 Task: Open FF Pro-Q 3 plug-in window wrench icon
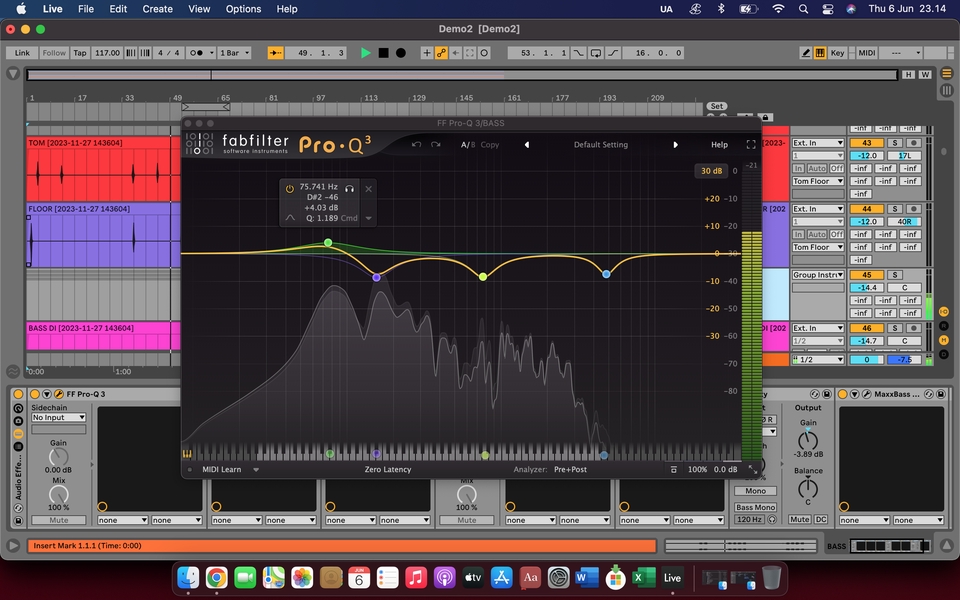coord(59,394)
